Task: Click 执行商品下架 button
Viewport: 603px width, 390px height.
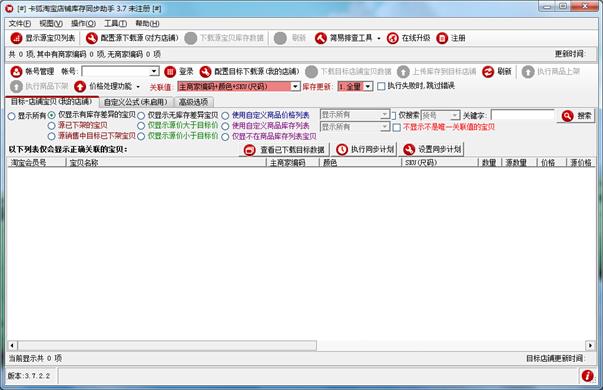Action: click(x=39, y=86)
